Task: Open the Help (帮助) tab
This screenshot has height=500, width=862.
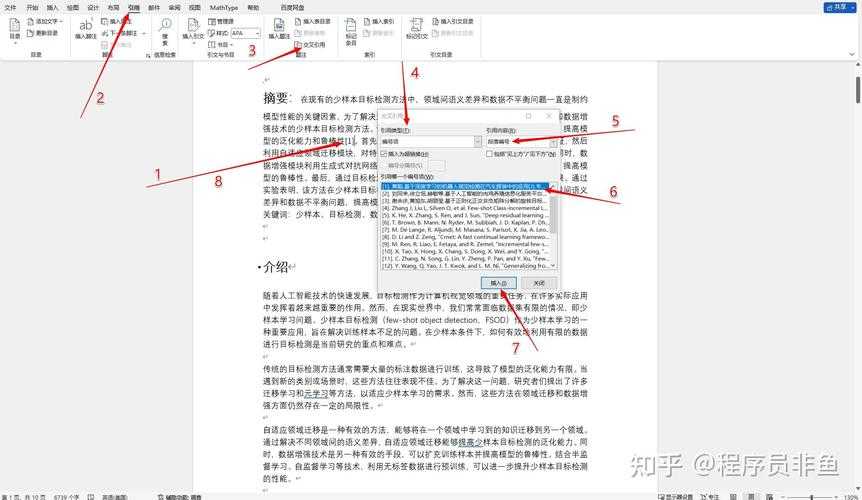Action: click(x=253, y=8)
